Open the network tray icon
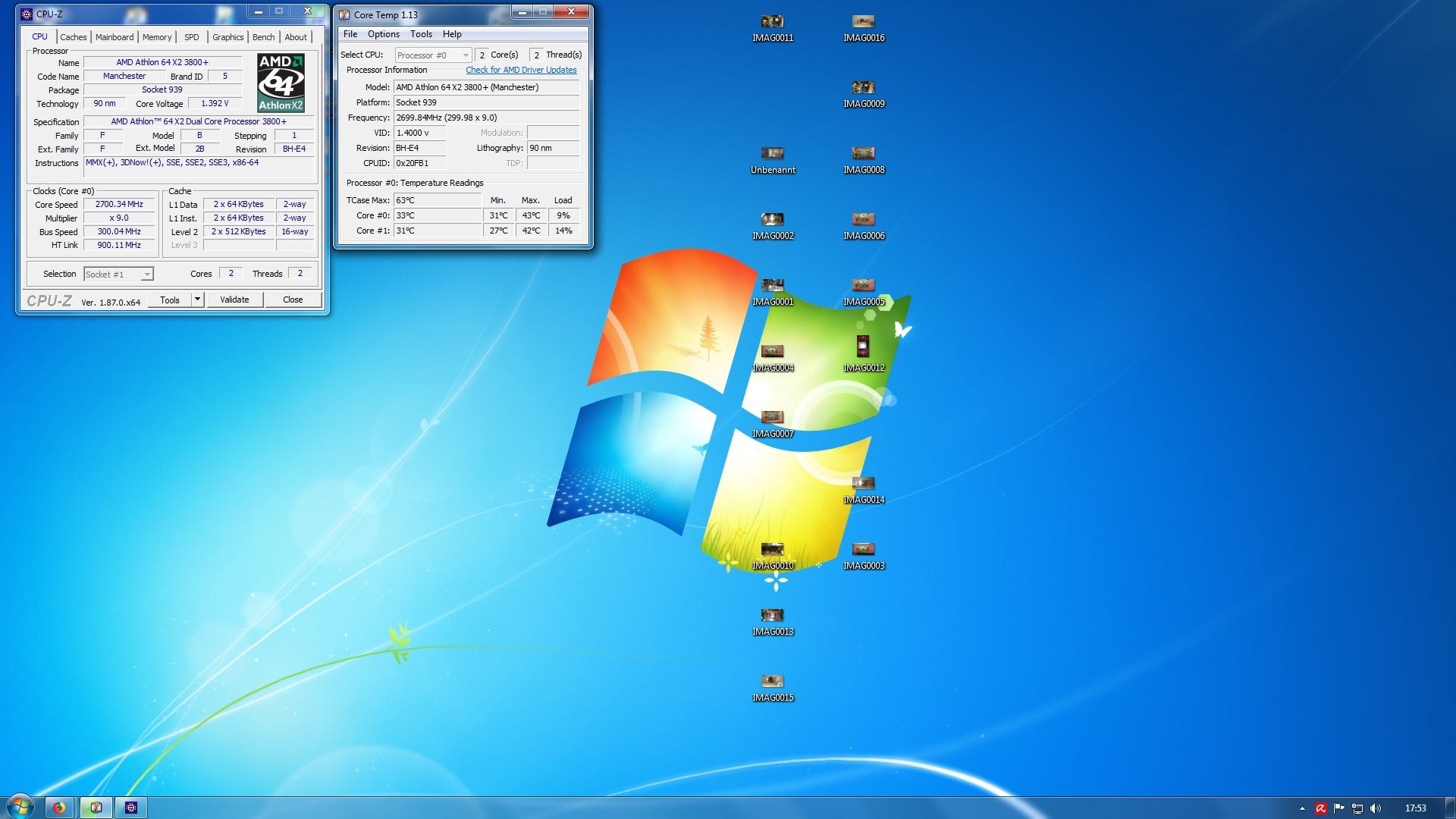1456x819 pixels. (x=1357, y=808)
